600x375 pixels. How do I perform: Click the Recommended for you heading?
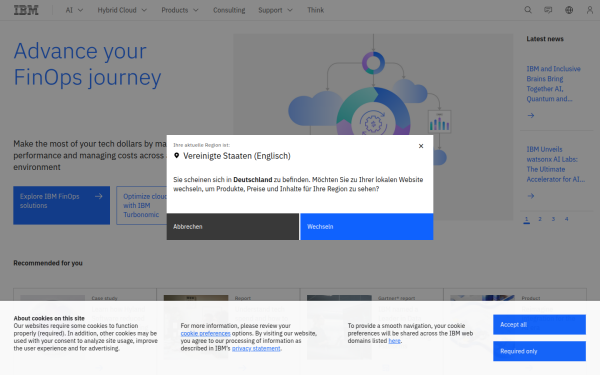(x=48, y=263)
